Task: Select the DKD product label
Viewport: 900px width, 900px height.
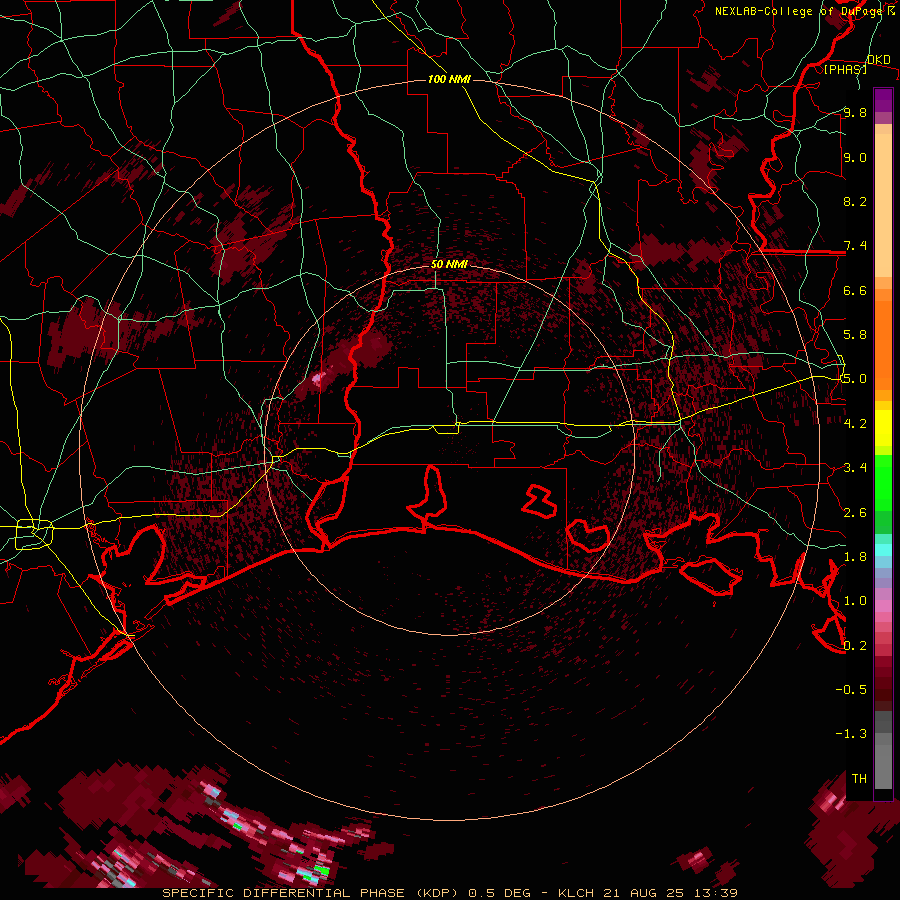Action: [878, 60]
